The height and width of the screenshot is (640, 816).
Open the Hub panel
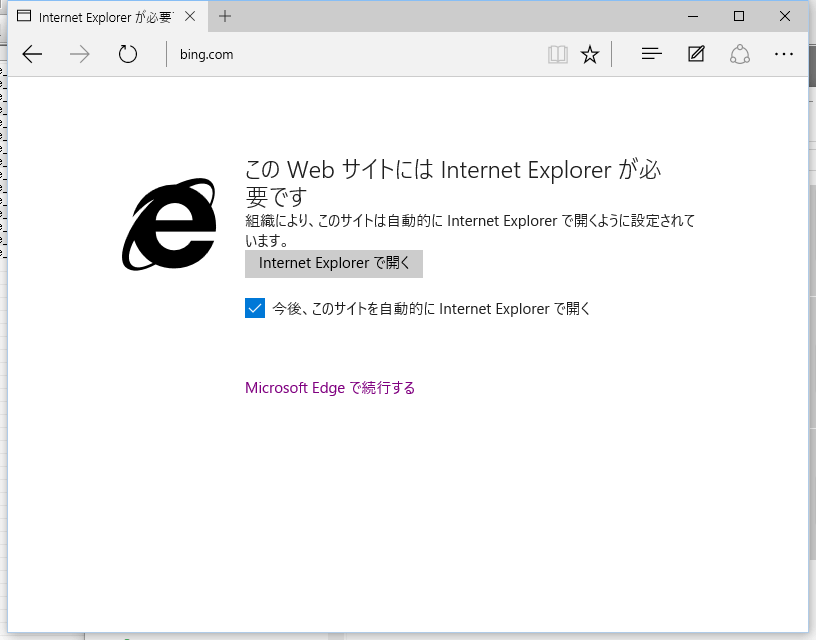(x=651, y=54)
